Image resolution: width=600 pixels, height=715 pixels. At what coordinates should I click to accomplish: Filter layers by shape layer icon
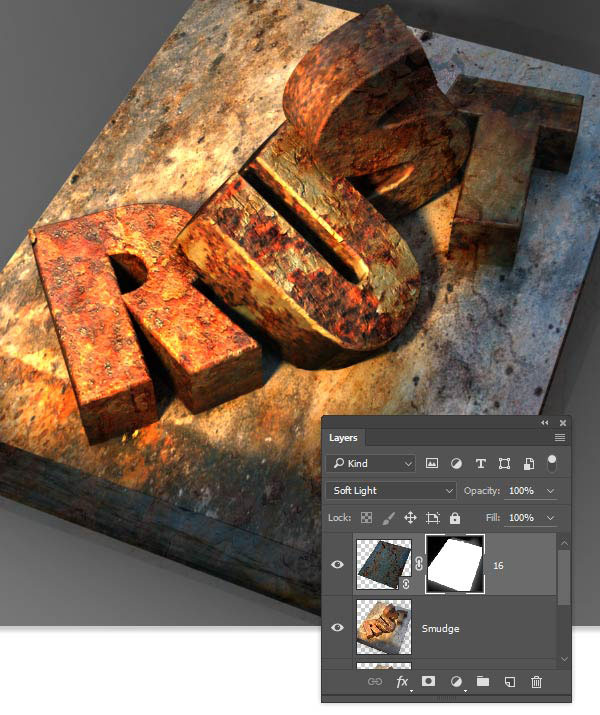[x=504, y=464]
